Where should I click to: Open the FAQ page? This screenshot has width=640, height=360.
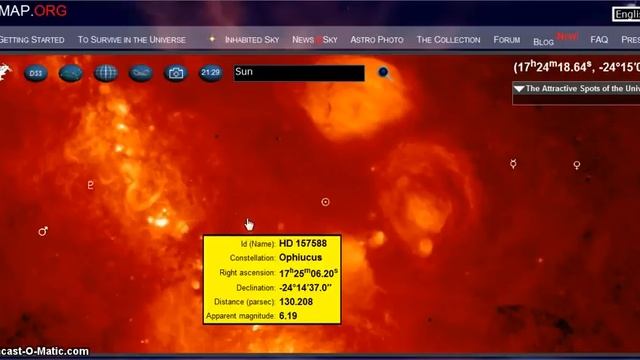[x=599, y=40]
